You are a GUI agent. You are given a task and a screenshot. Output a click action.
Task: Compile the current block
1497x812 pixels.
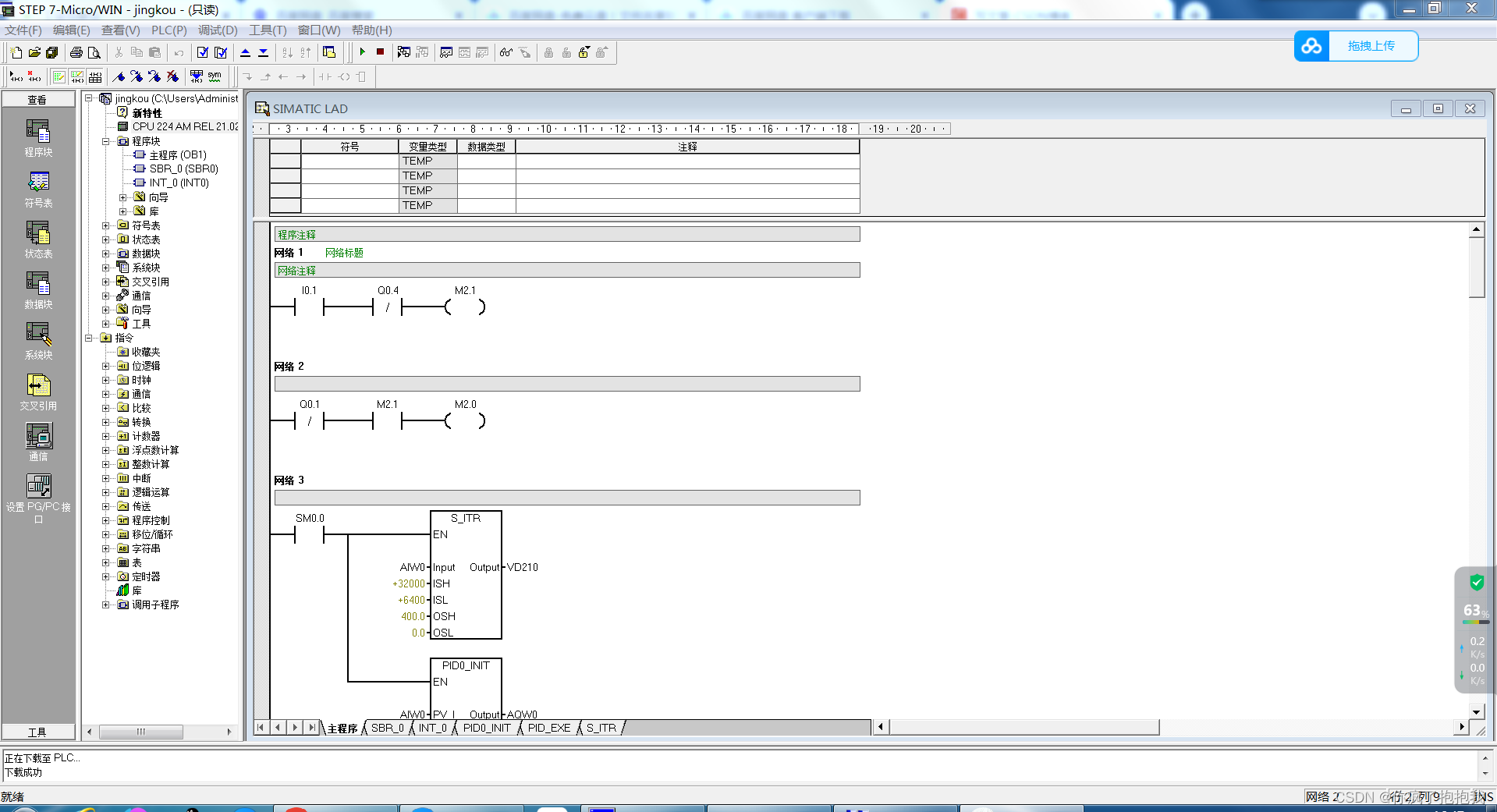tap(203, 52)
